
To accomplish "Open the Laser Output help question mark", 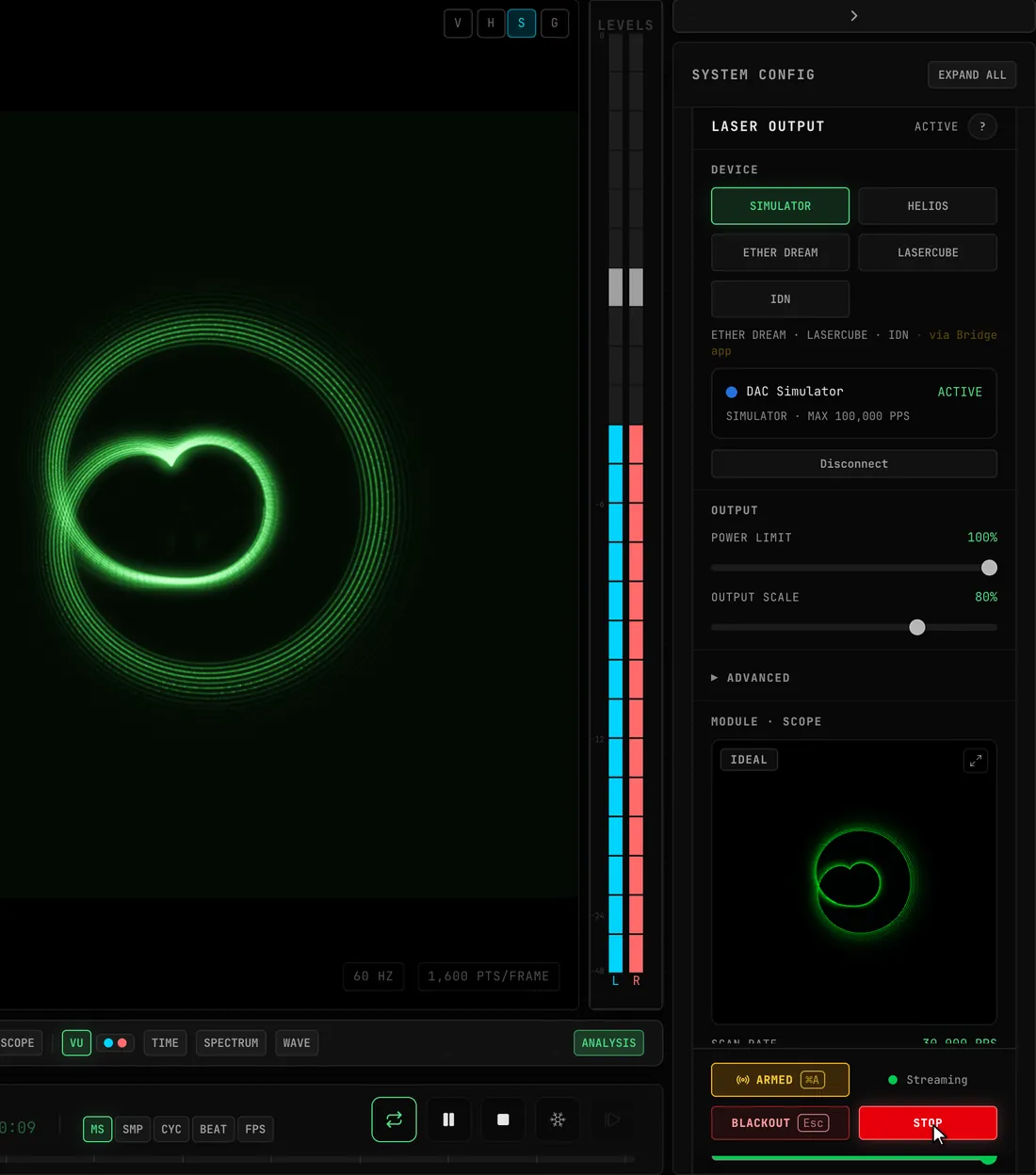I will (982, 126).
